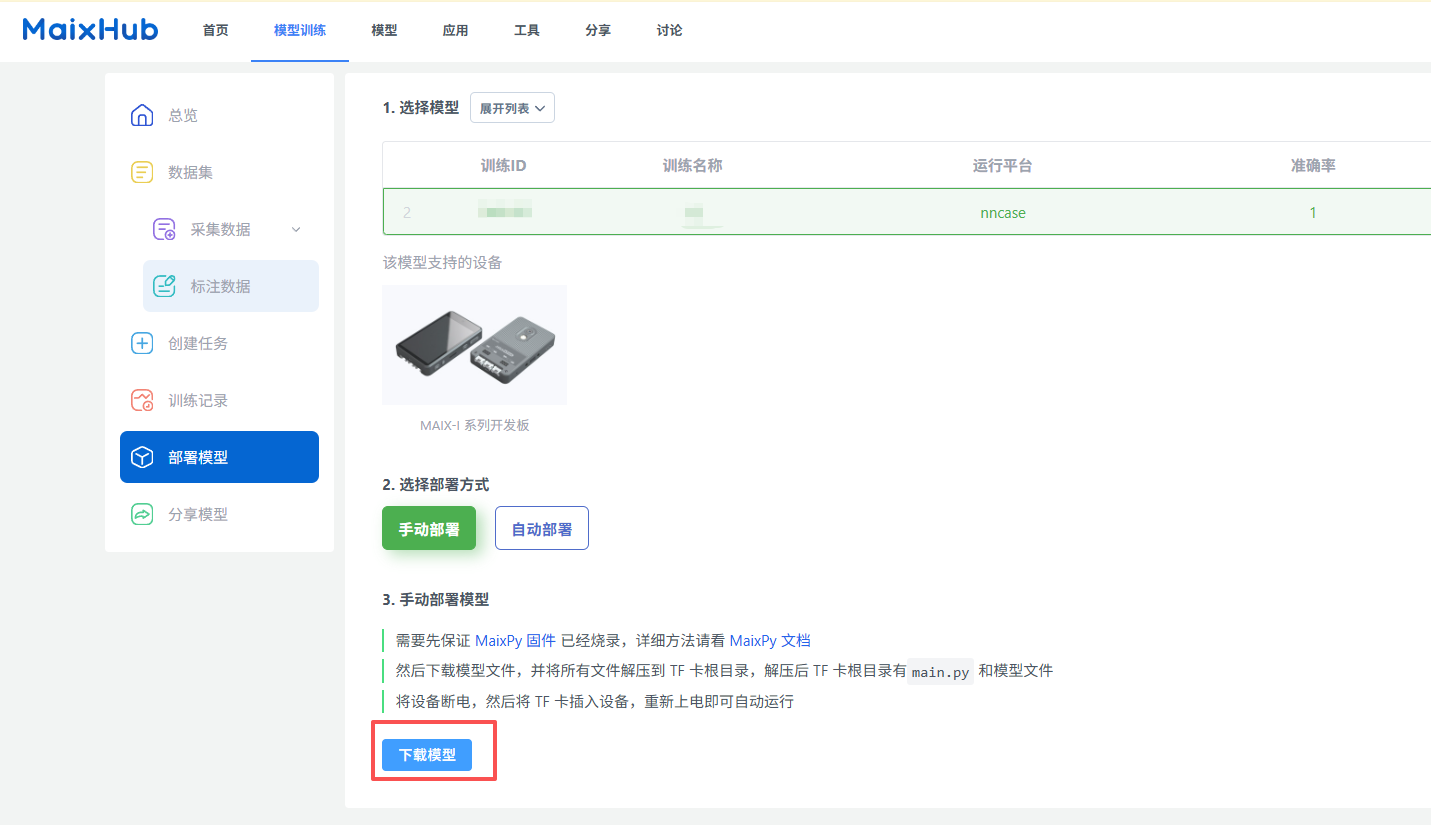
Task: Open the 工具 navigation menu
Action: point(527,31)
